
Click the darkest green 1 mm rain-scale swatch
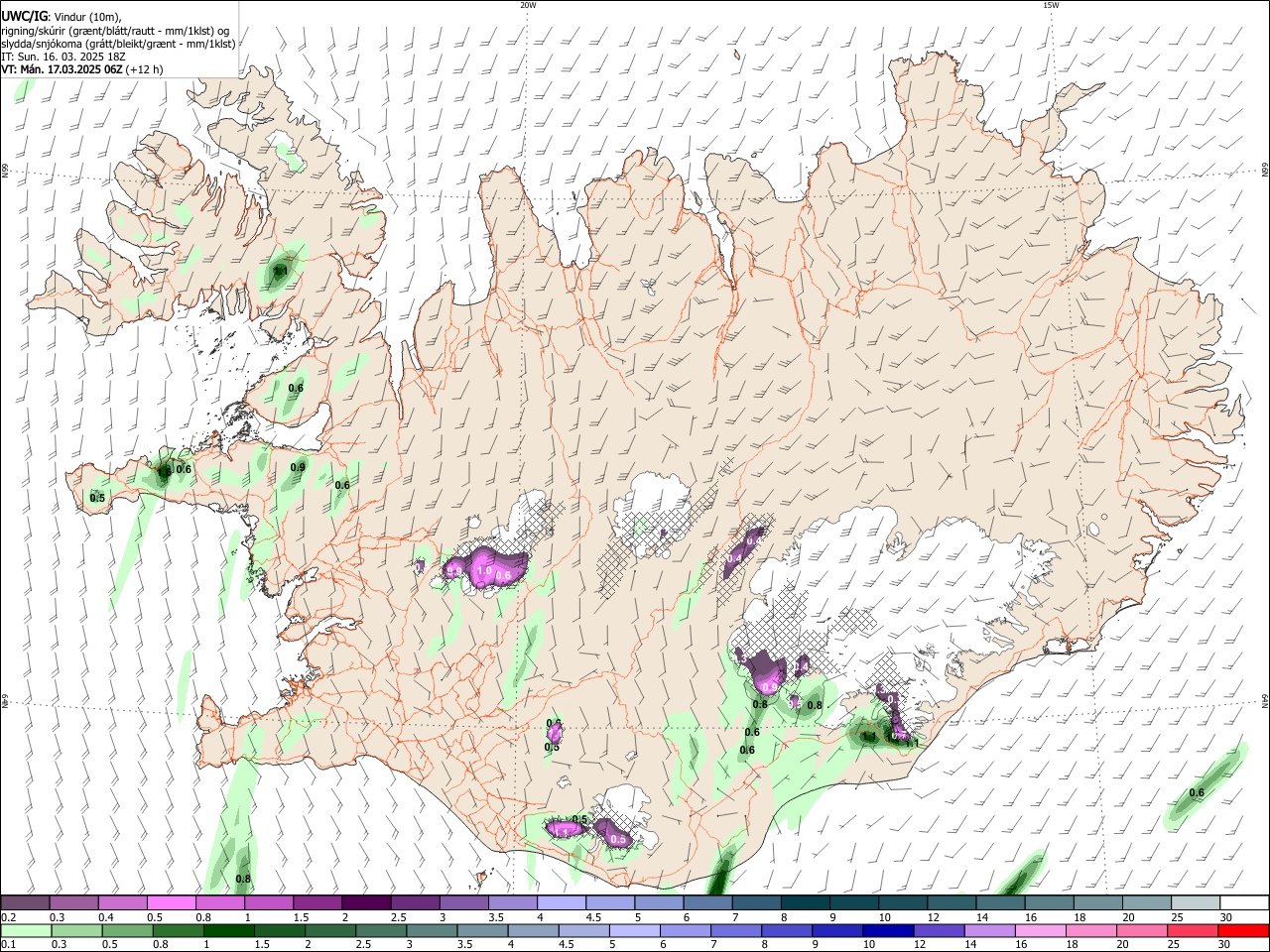click(228, 930)
